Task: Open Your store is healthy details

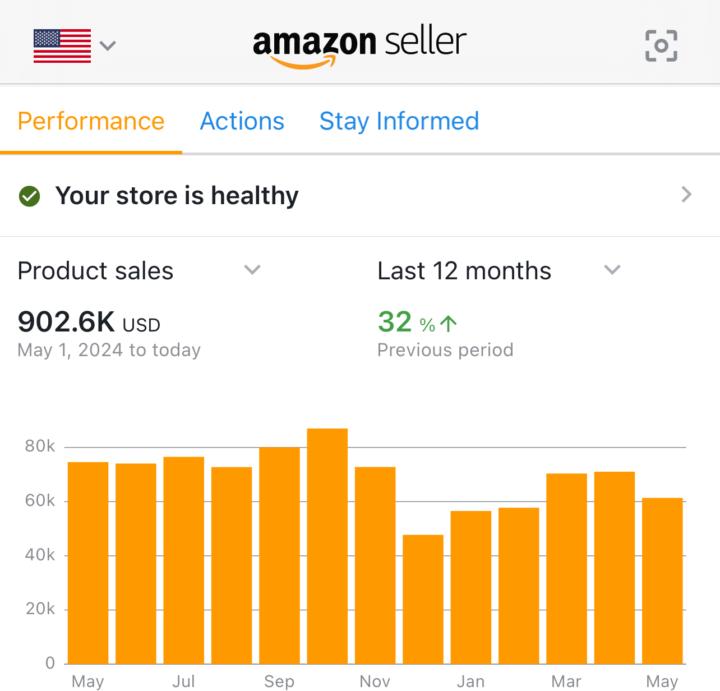Action: click(360, 196)
